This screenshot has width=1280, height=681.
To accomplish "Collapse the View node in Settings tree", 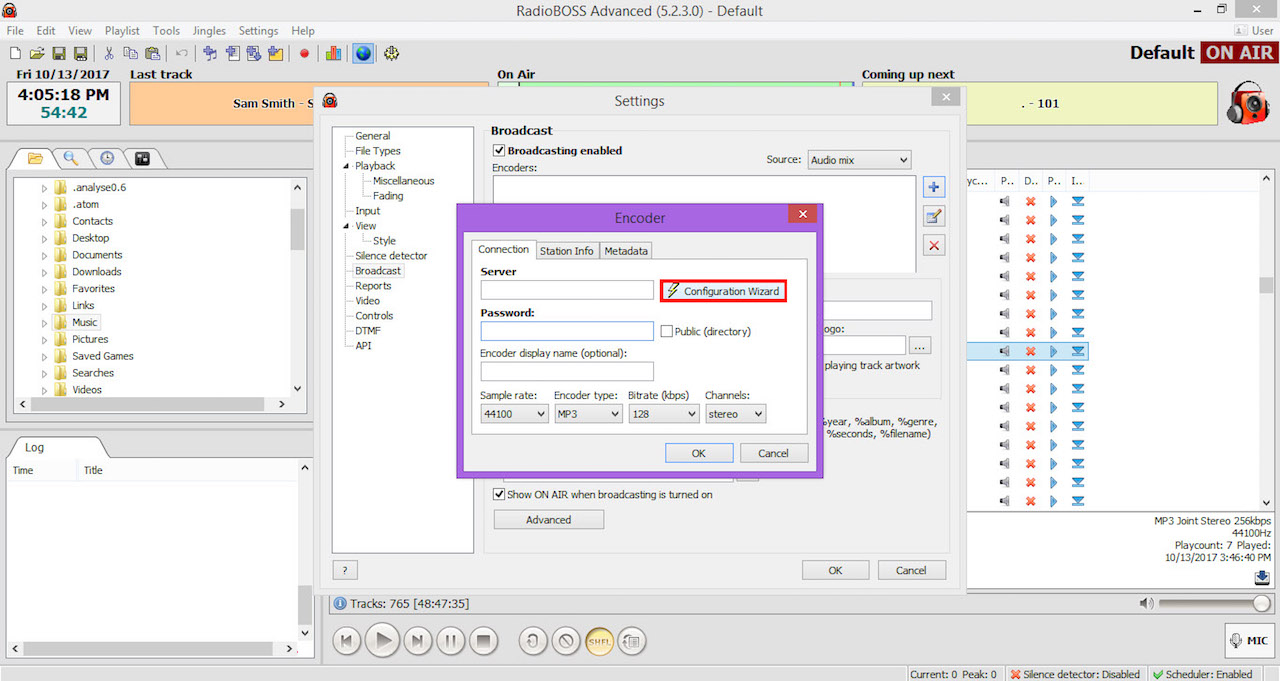I will click(x=346, y=226).
